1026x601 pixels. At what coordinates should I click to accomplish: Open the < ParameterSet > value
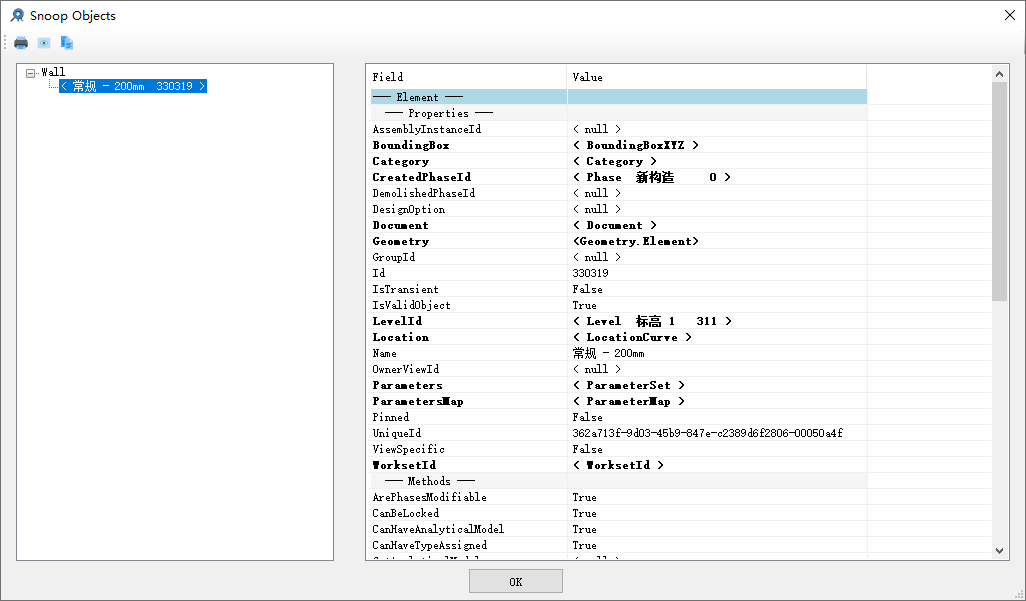pyautogui.click(x=629, y=386)
